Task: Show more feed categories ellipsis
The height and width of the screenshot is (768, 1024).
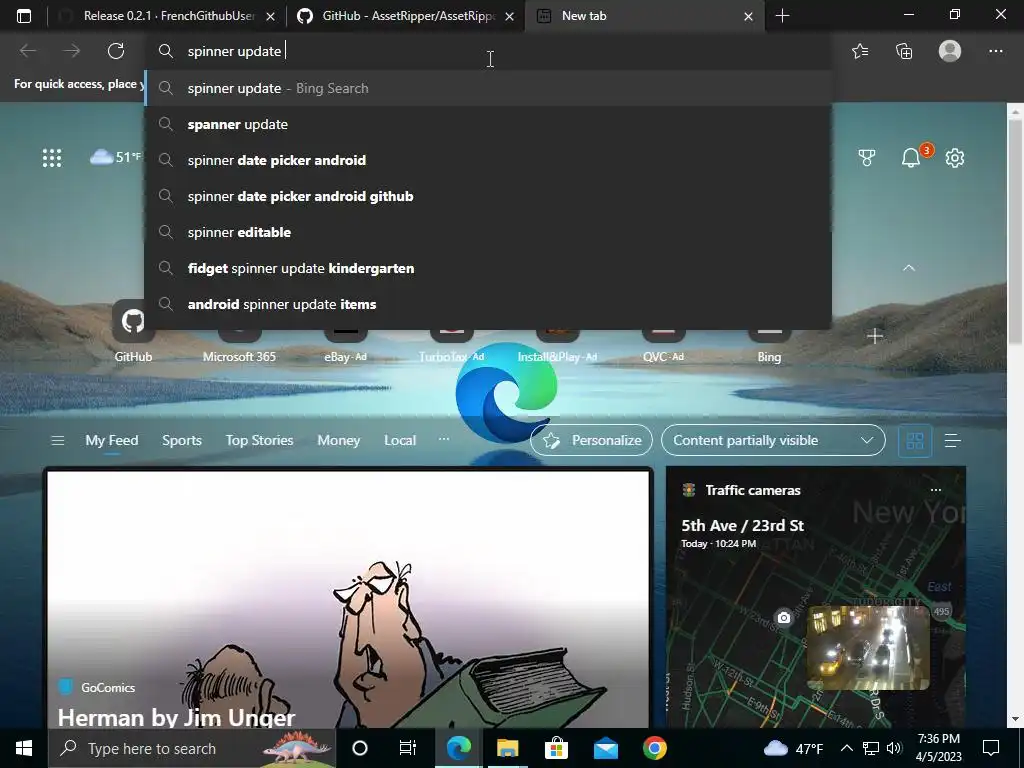Action: click(444, 439)
